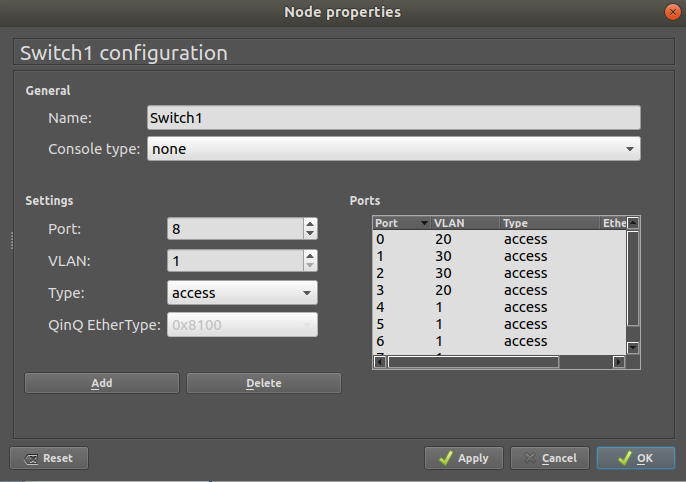686x482 pixels.
Task: Click access type cell of port 3
Action: (525, 290)
